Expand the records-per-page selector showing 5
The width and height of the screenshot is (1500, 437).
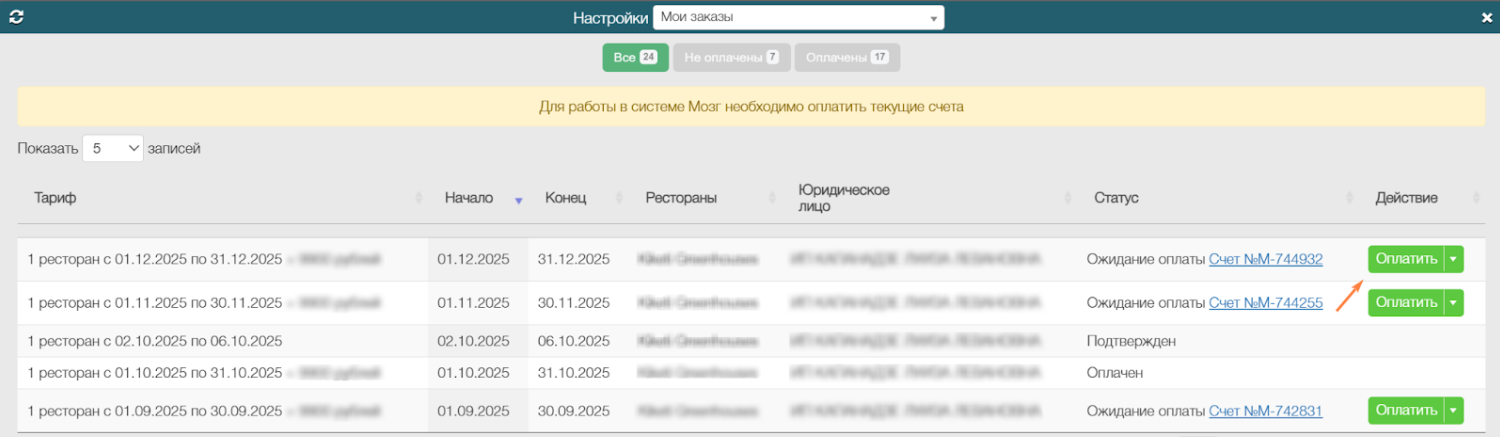pyautogui.click(x=113, y=148)
